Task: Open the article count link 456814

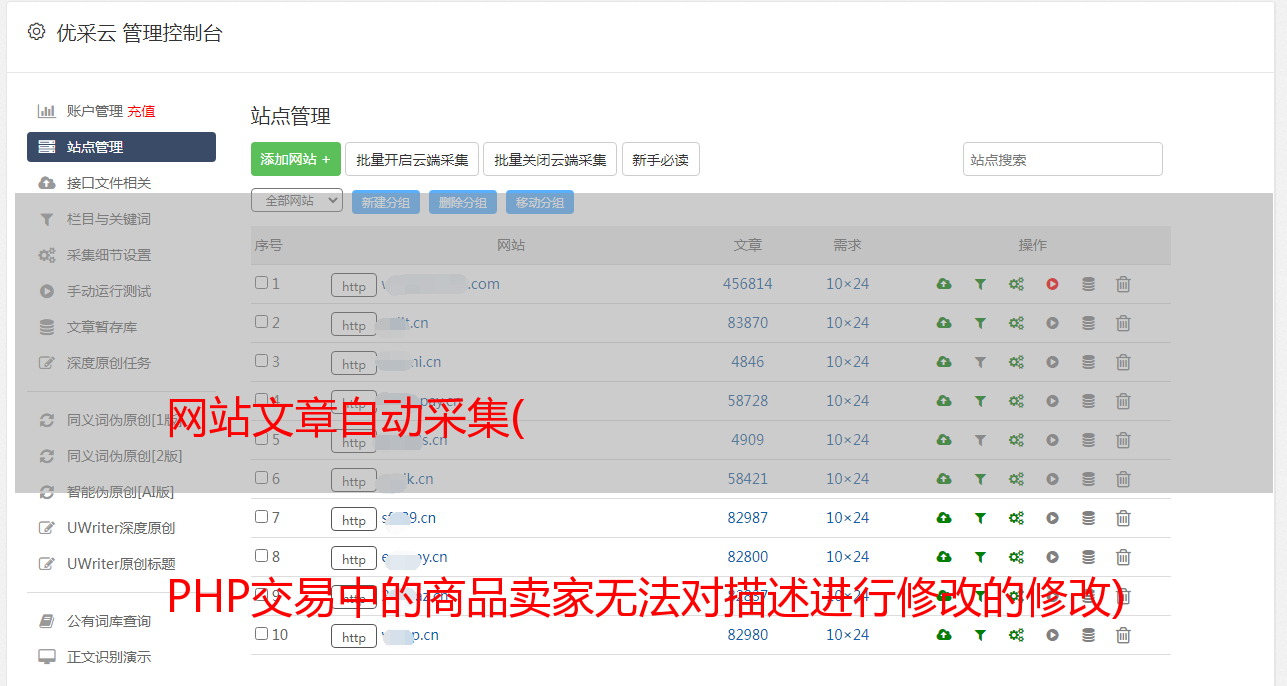Action: [748, 284]
